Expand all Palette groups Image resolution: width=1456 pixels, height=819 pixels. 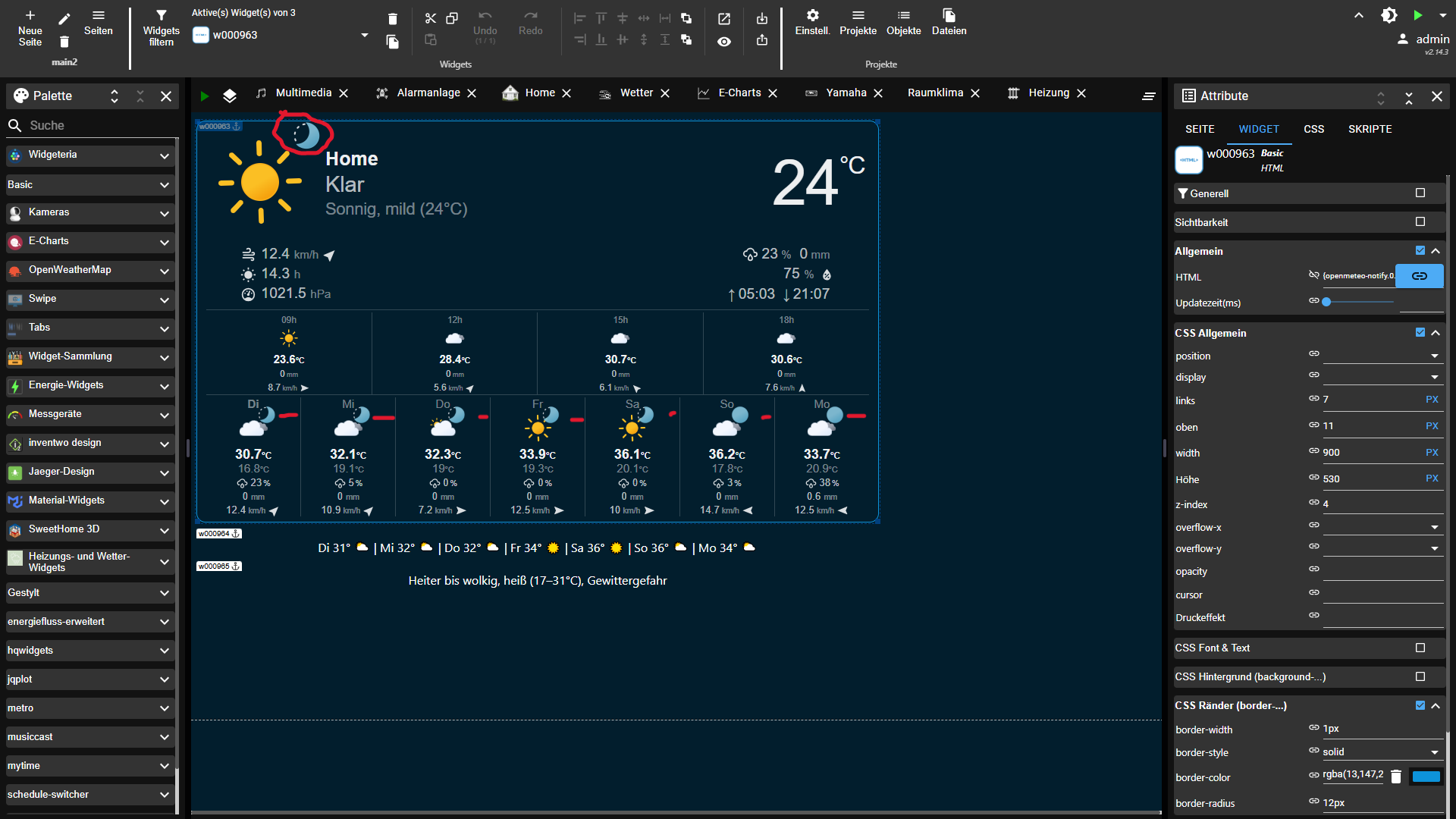point(115,96)
